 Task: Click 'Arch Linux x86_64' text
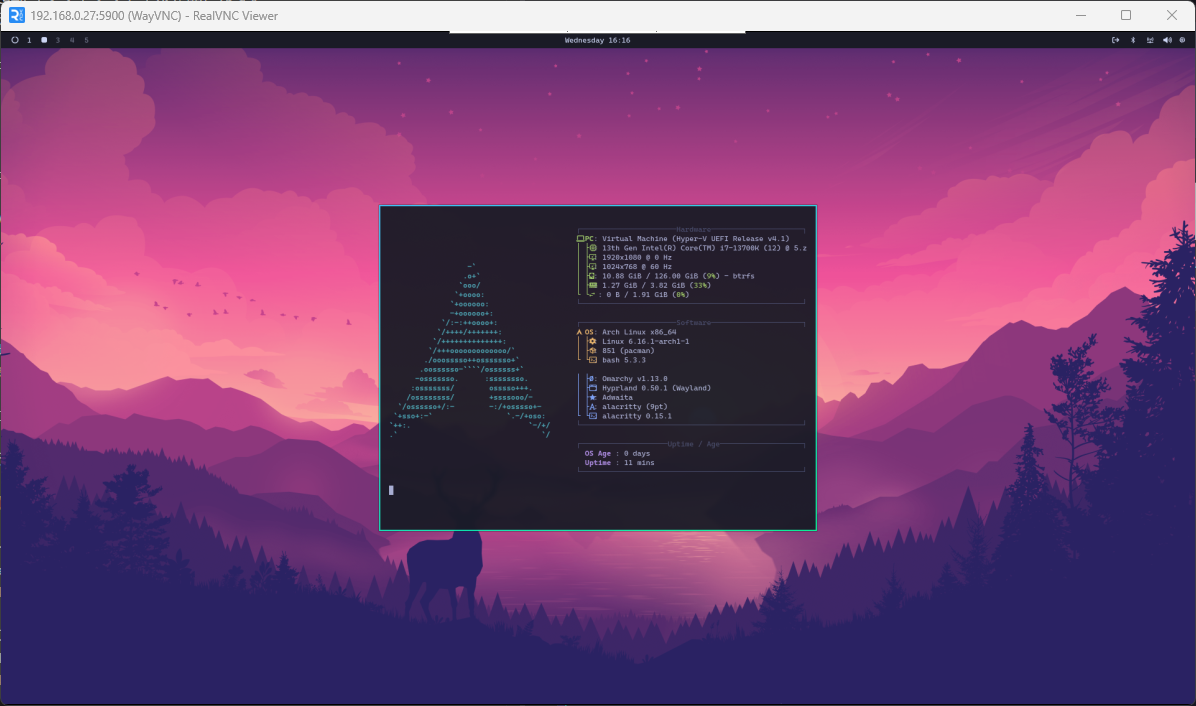tap(639, 332)
